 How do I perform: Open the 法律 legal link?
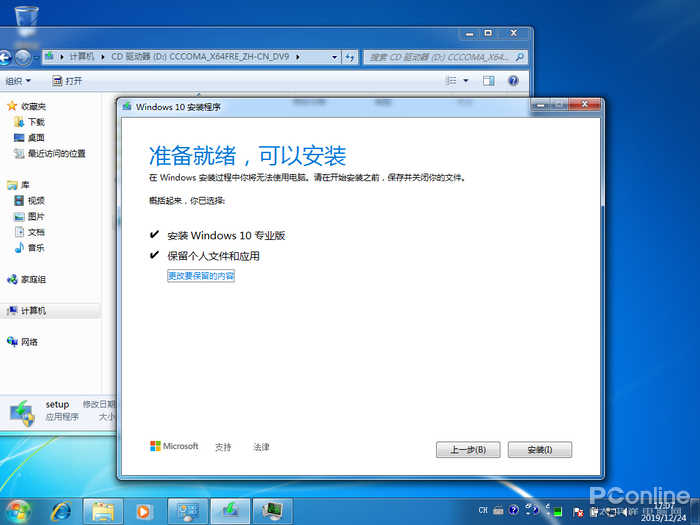tap(261, 447)
